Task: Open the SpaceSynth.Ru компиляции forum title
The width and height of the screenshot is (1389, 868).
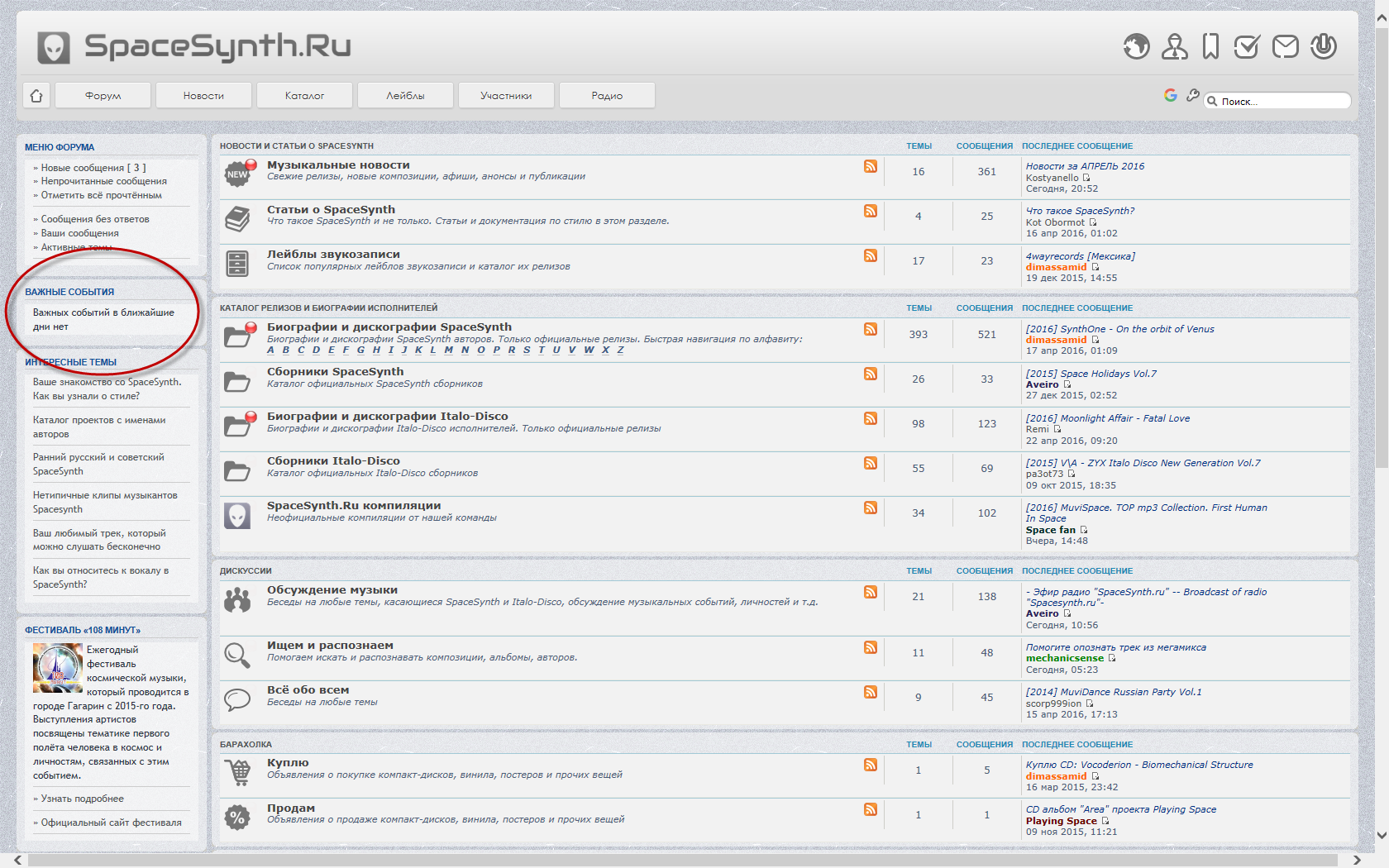Action: coord(354,506)
